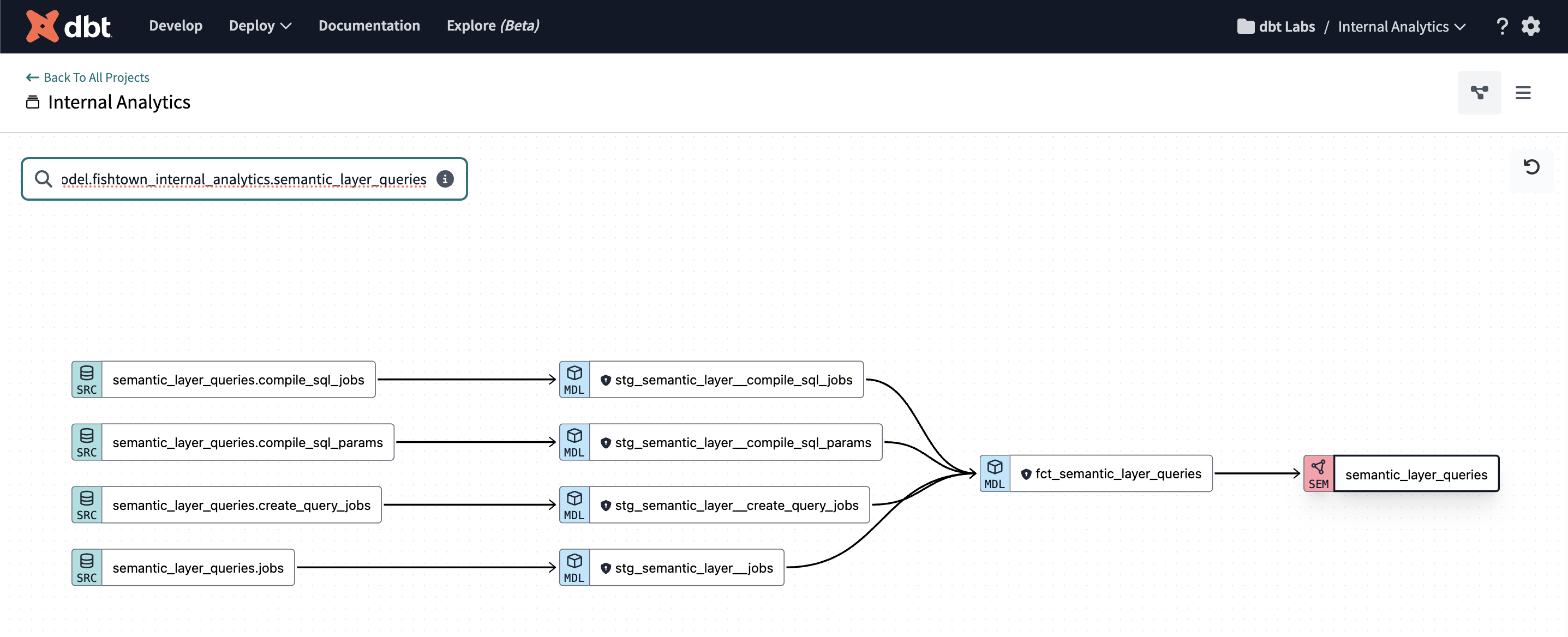Click the dbt logo
The width and height of the screenshot is (1568, 637).
click(x=68, y=26)
